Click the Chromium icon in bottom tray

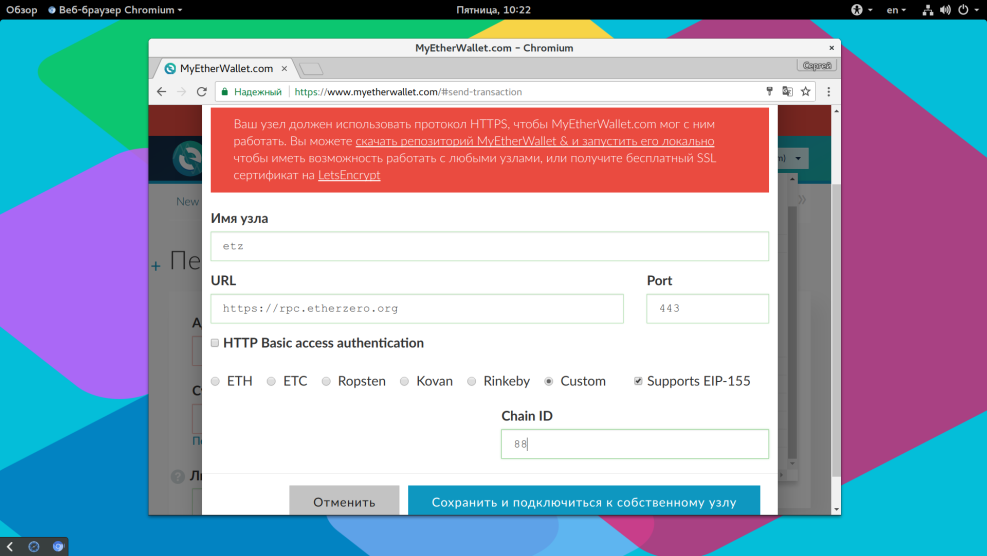(58, 546)
